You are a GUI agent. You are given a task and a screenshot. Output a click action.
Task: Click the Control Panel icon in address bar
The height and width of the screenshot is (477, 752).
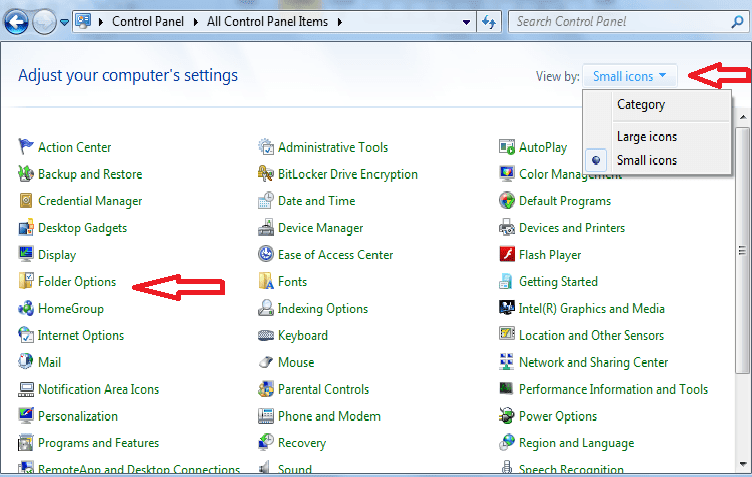click(x=83, y=22)
